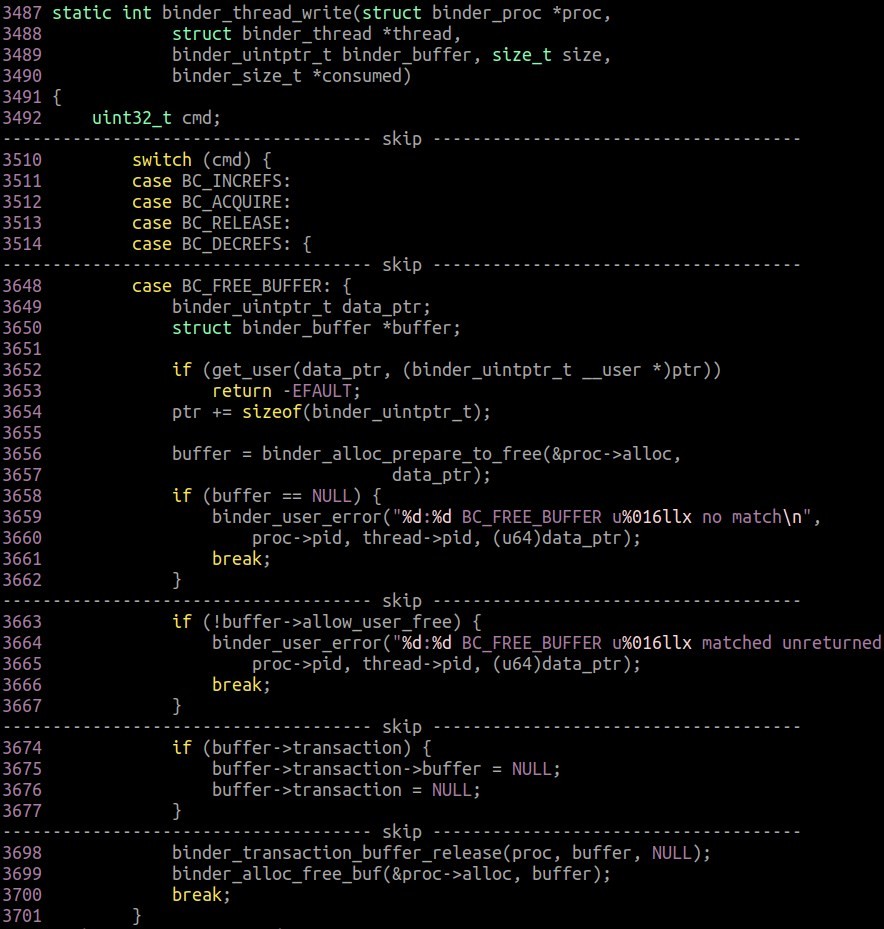Click the 'skip' marker above line 3698
Screen dimensions: 884x929
tap(402, 832)
